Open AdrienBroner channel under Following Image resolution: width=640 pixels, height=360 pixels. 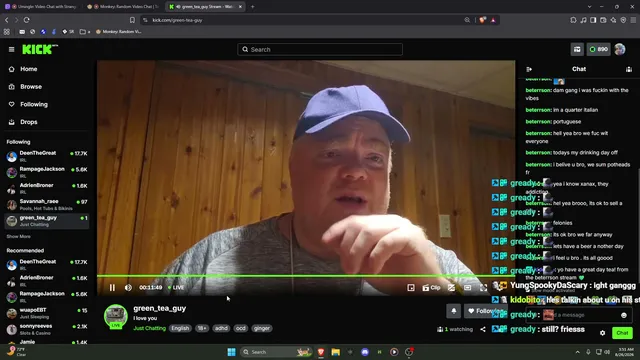(x=47, y=188)
